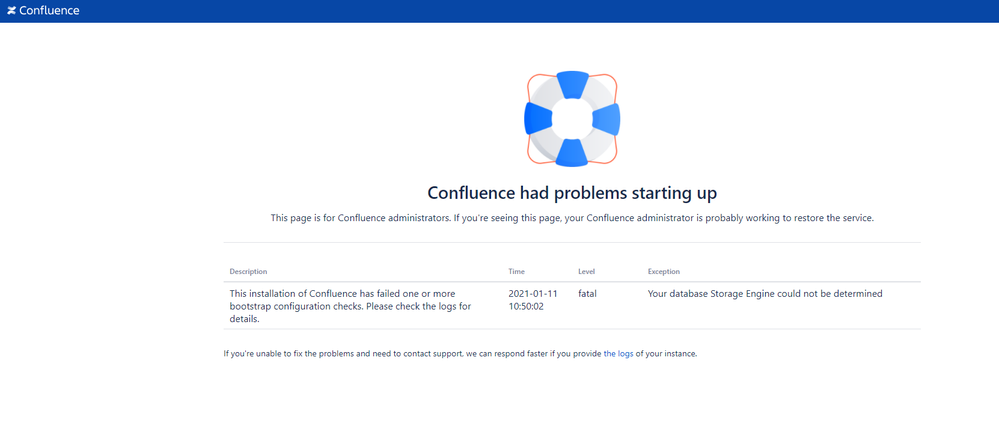The width and height of the screenshot is (999, 435).
Task: Click 'This page is for Confluence administrators' sentence
Action: pyautogui.click(x=572, y=218)
